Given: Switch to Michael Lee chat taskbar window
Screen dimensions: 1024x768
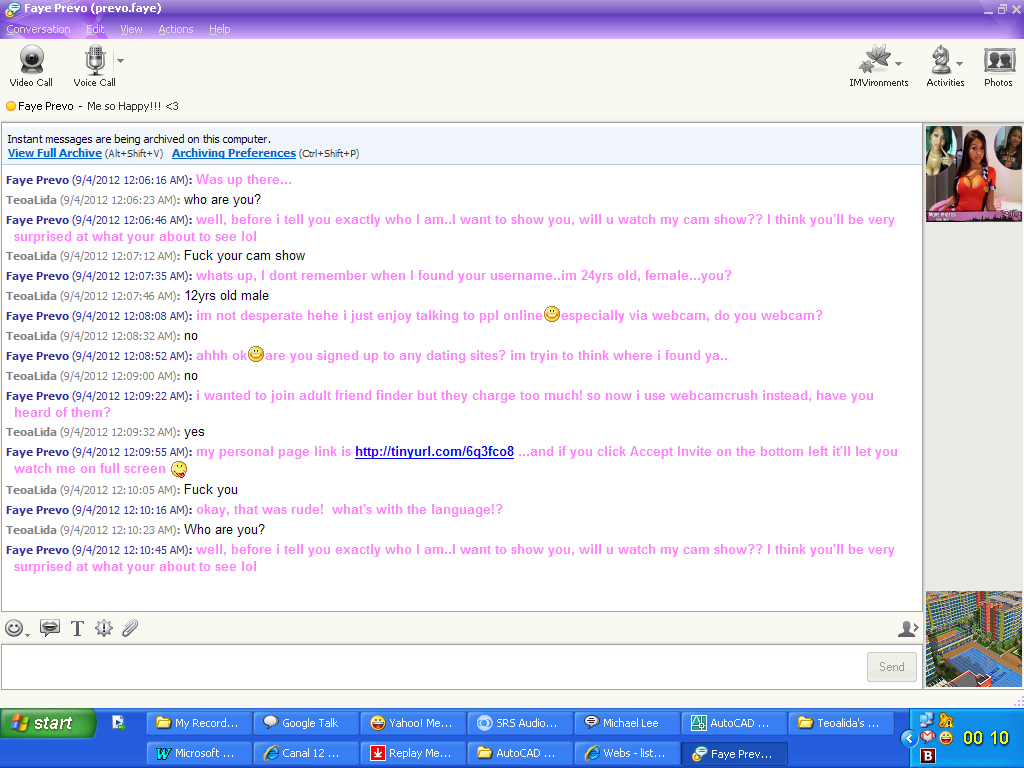Looking at the screenshot, I should [627, 723].
